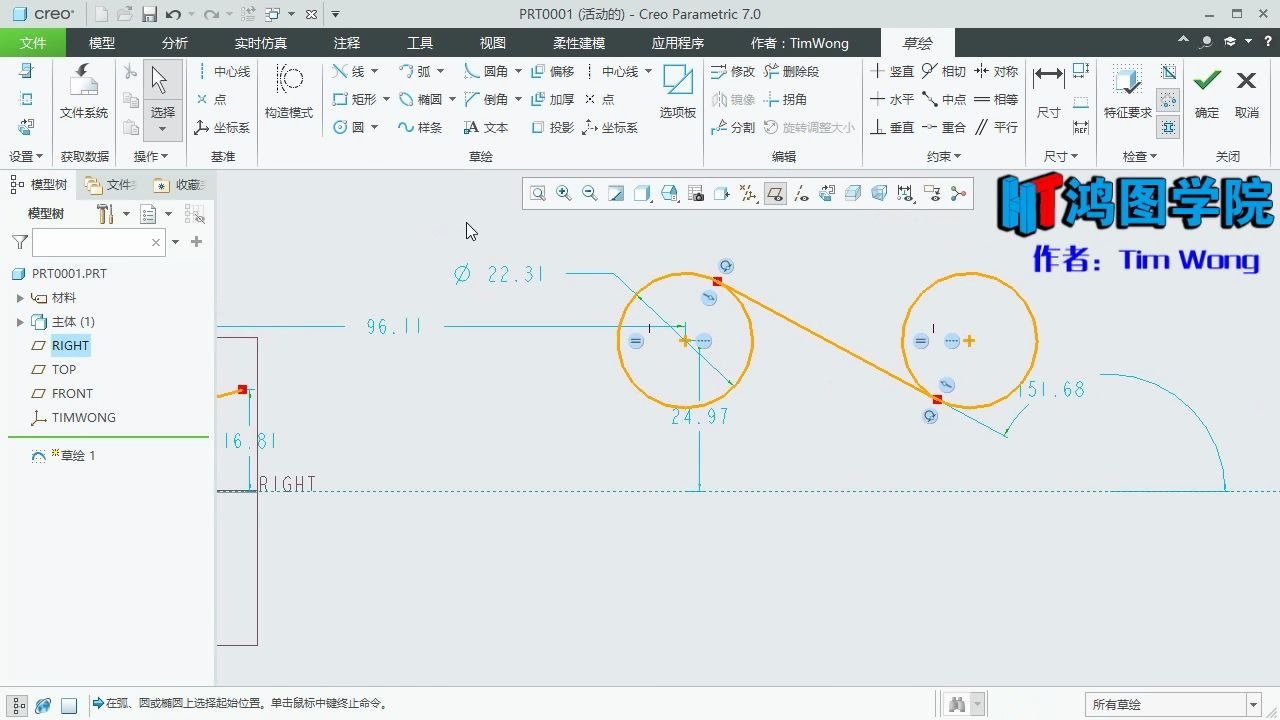This screenshot has height=720, width=1280.
Task: Open 特征要求 feature requirements
Action: coord(1128,92)
